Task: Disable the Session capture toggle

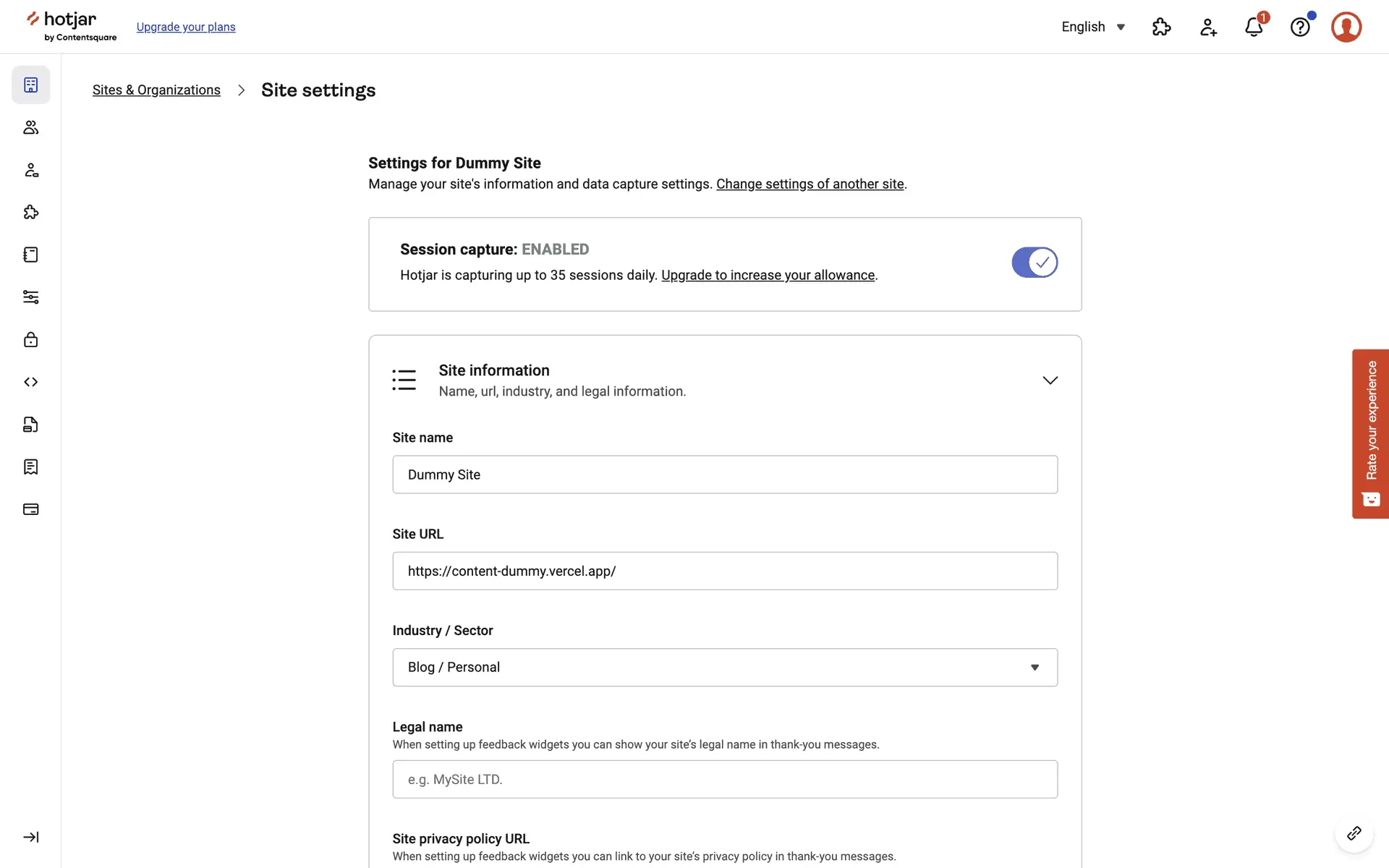Action: tap(1035, 263)
